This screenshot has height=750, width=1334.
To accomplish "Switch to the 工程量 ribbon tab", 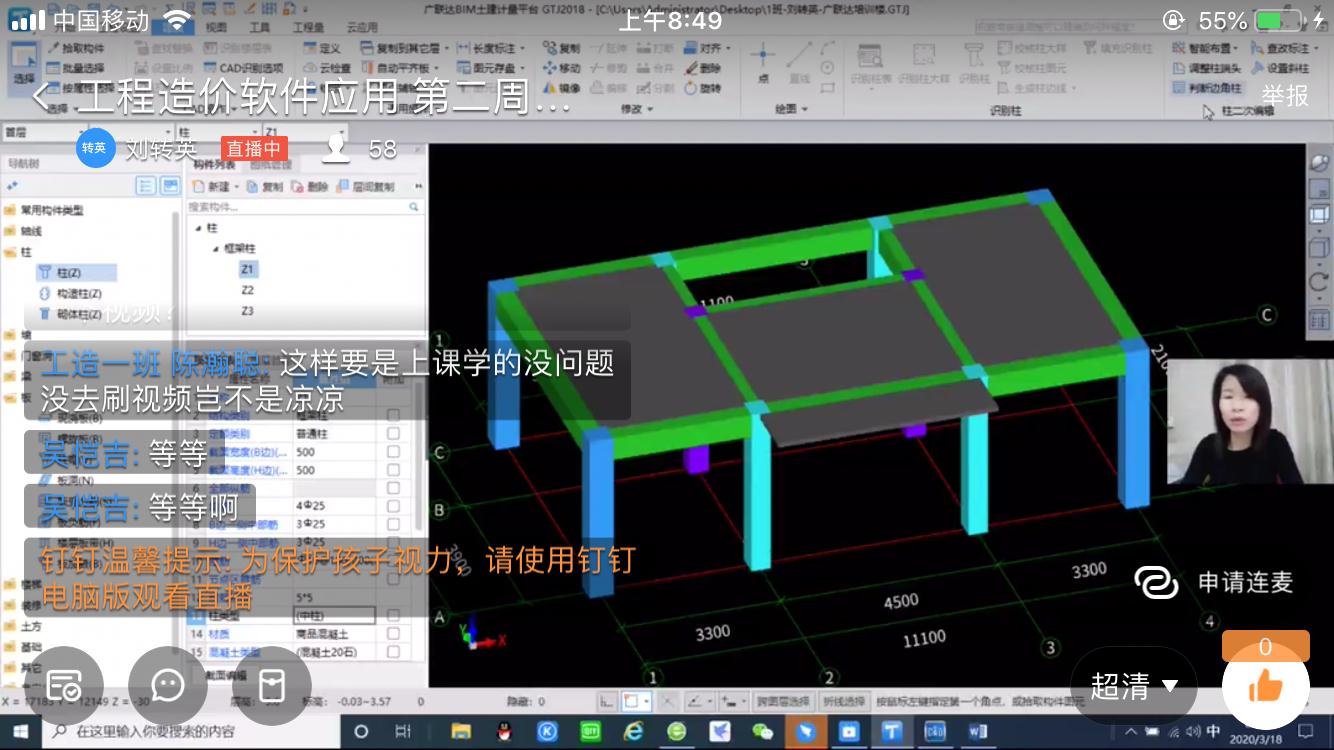I will (x=308, y=28).
